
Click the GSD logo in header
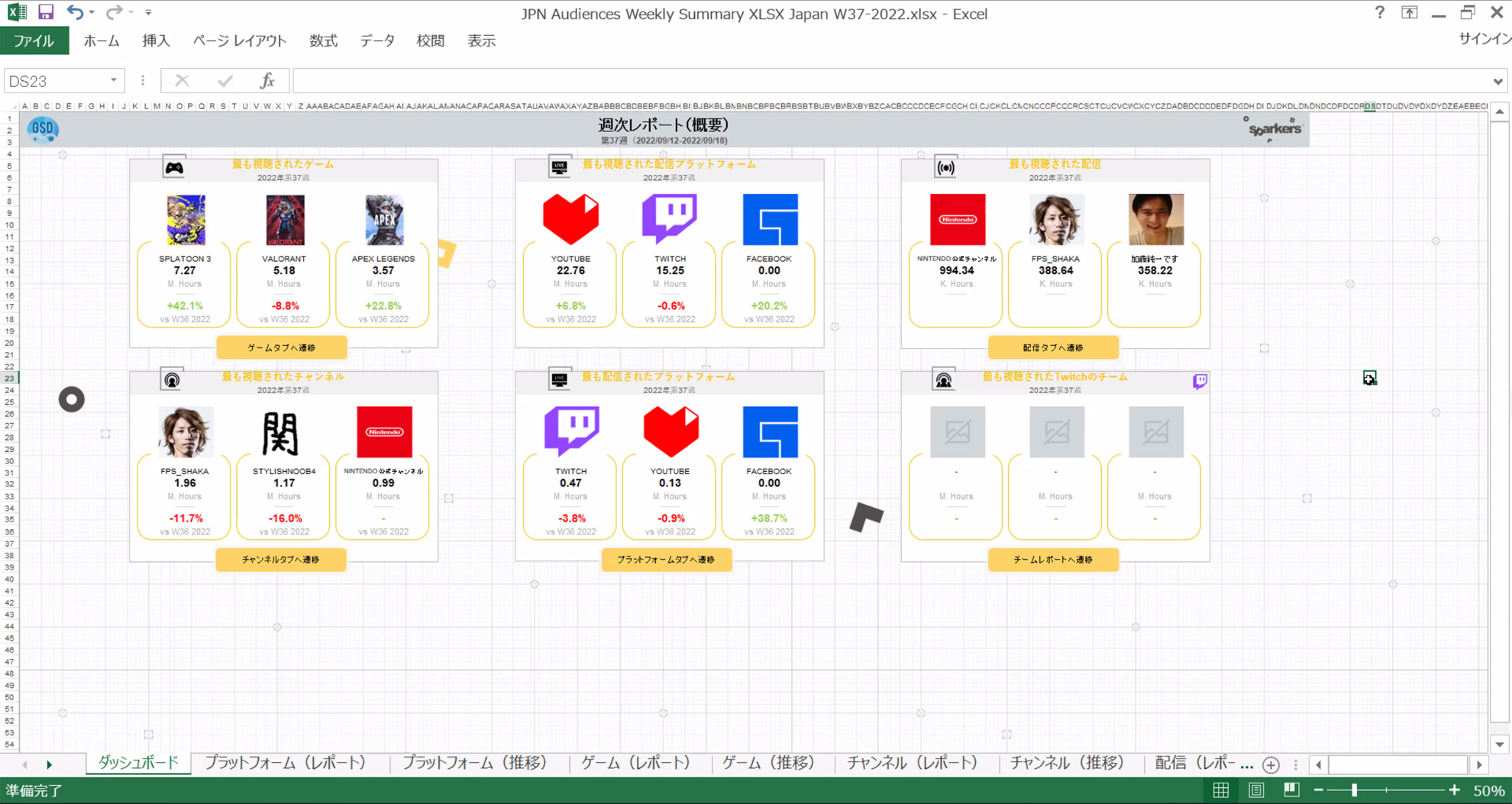point(43,129)
